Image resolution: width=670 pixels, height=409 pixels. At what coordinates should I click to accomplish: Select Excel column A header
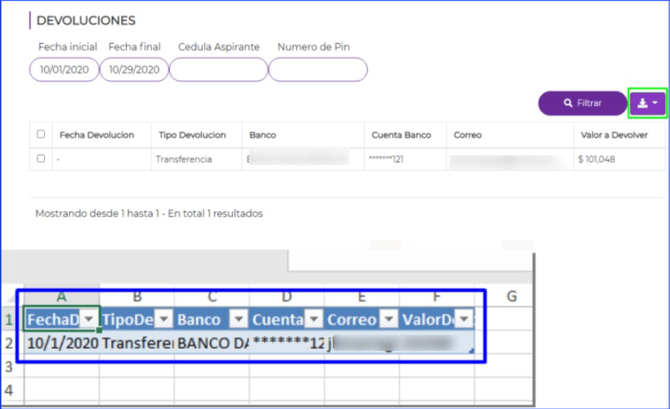click(x=62, y=296)
